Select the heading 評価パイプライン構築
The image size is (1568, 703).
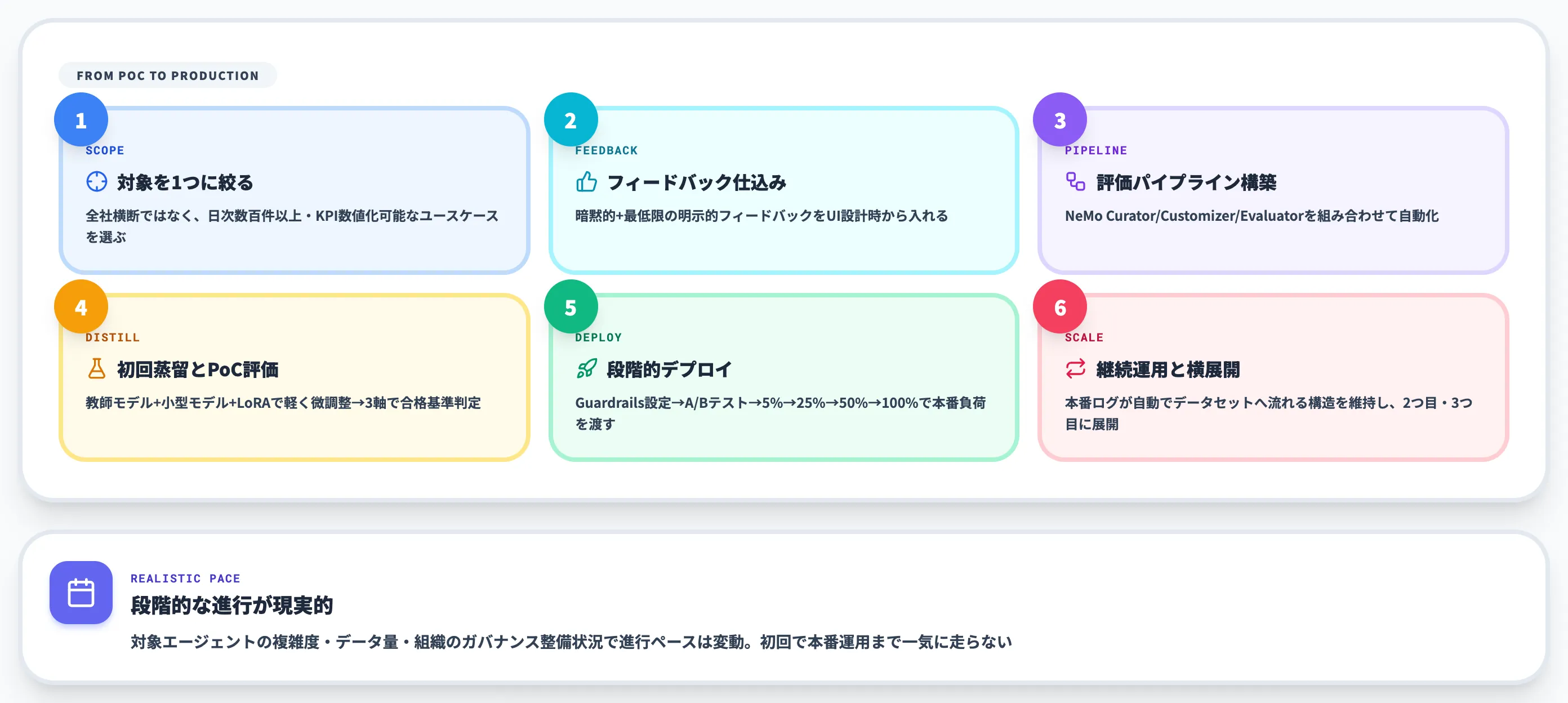1186,182
